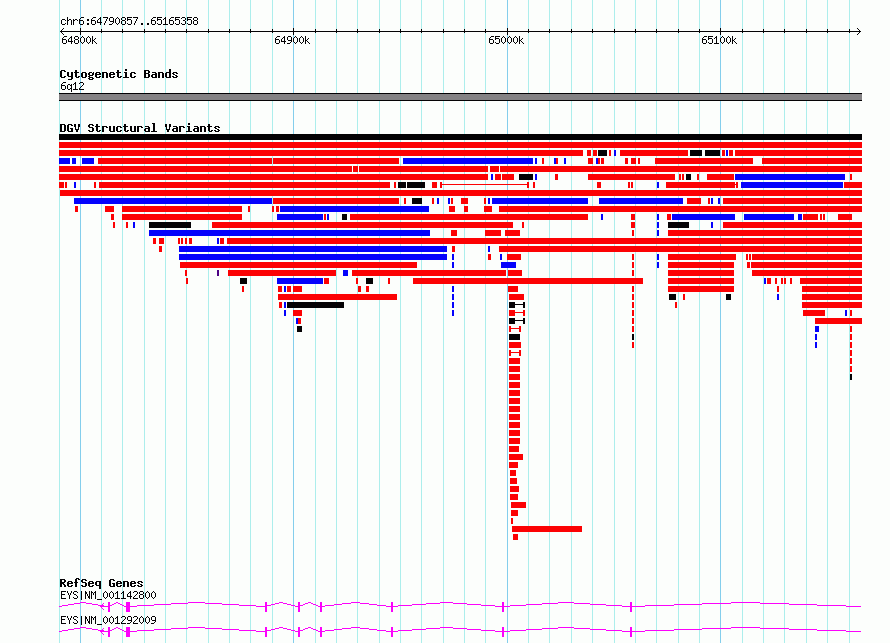Click the 65100k ruler label
This screenshot has width=890, height=643.
pyautogui.click(x=719, y=40)
